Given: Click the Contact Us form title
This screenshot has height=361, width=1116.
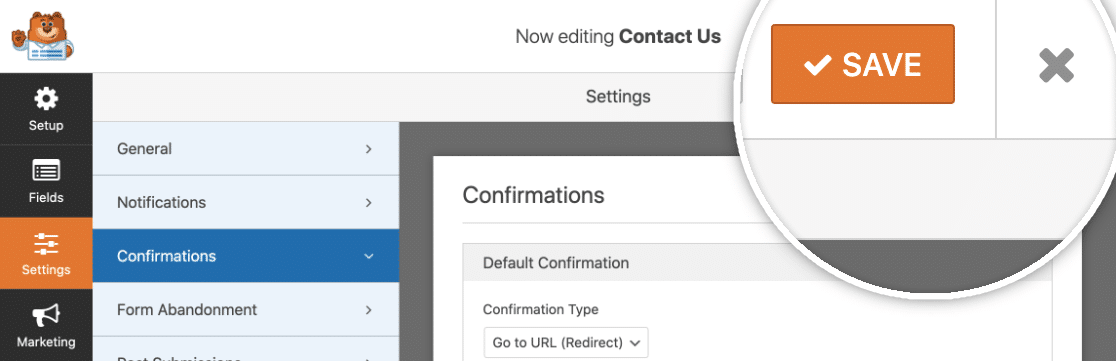Looking at the screenshot, I should point(670,36).
